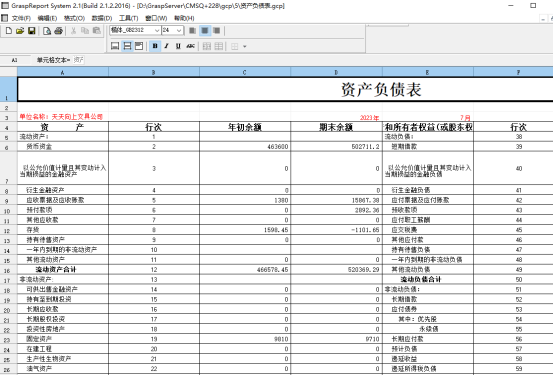Select the align left icon
Screen dimensions: 554x375
click(193, 31)
